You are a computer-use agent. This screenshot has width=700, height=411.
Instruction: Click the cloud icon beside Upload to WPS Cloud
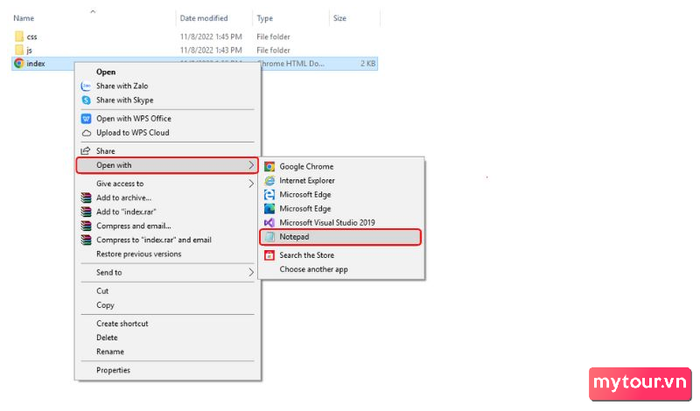(86, 133)
